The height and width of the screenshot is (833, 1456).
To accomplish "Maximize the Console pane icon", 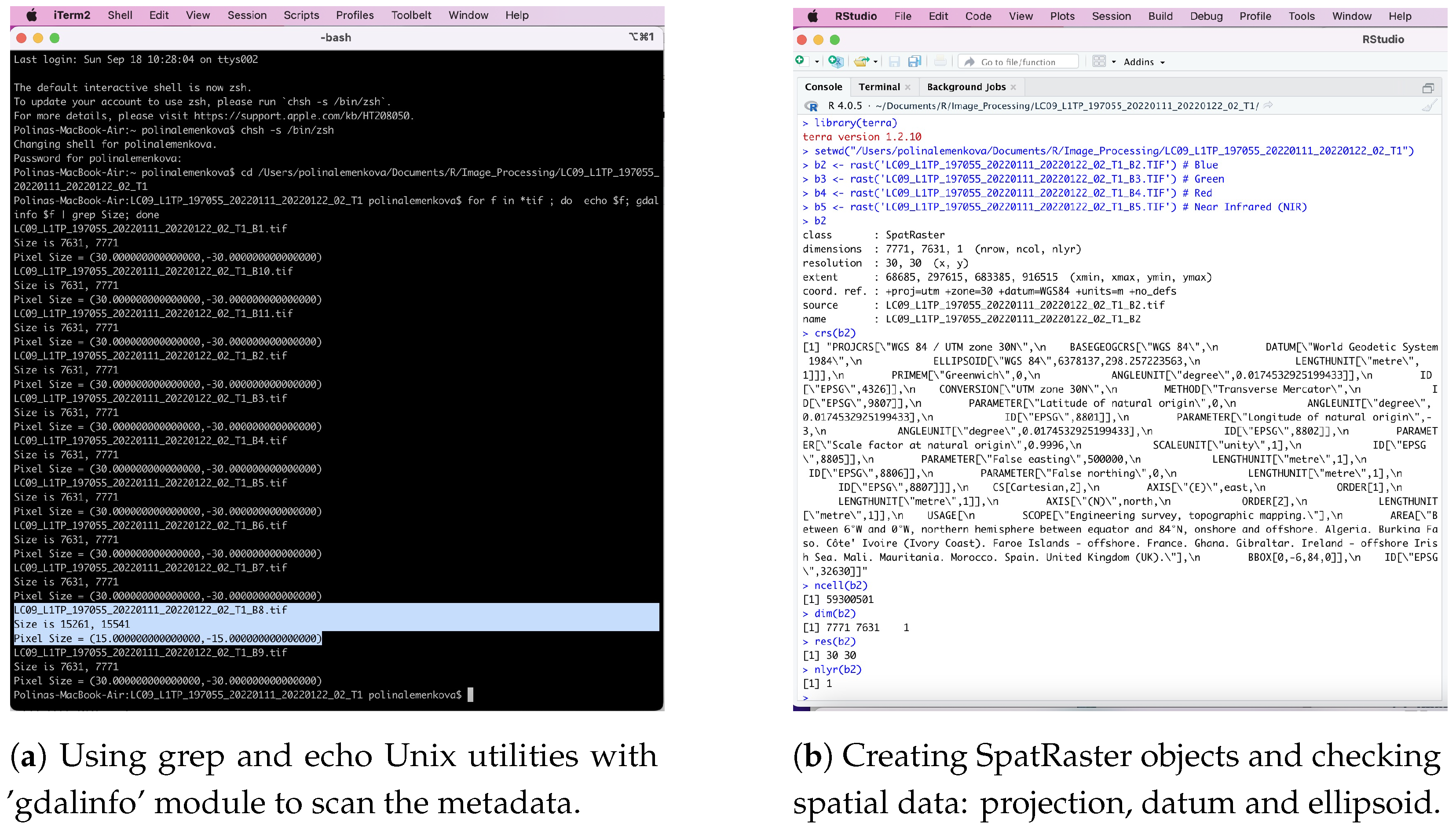I will [x=1428, y=88].
